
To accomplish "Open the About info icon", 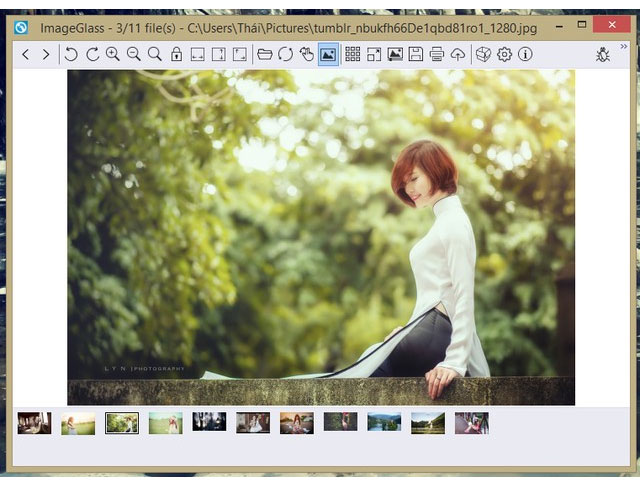I will click(x=525, y=54).
